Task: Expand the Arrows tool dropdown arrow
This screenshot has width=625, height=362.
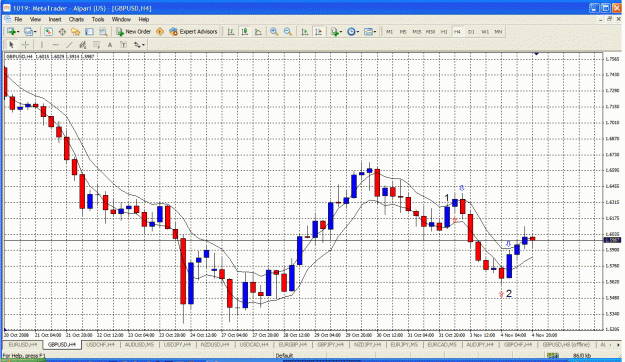Action: pos(143,45)
